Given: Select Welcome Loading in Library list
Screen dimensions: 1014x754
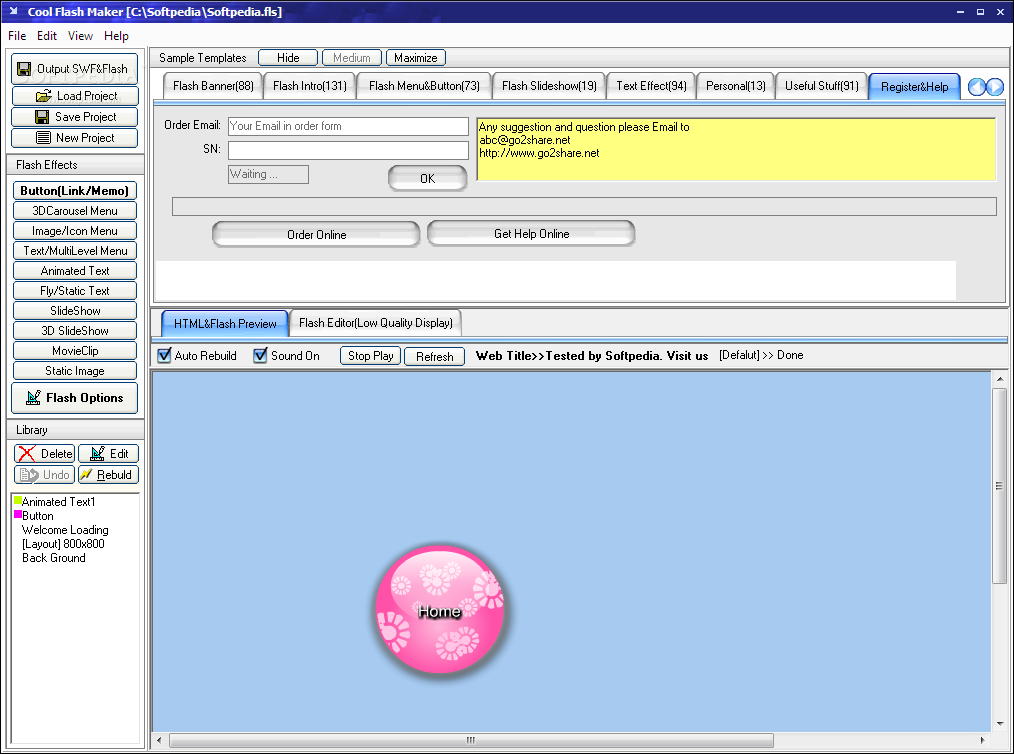Looking at the screenshot, I should [65, 530].
